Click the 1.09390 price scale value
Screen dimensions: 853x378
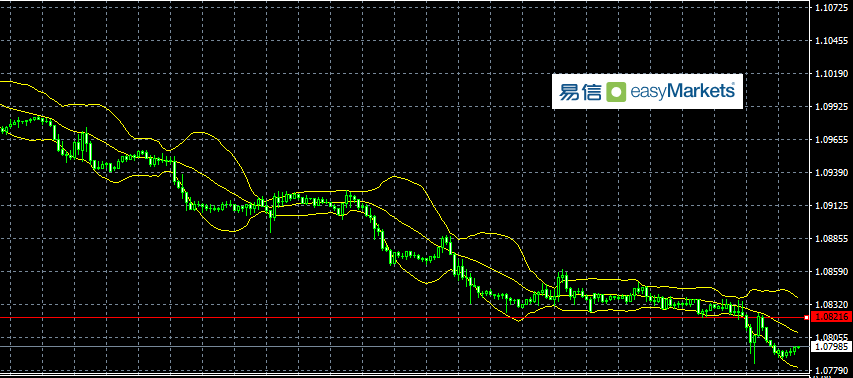pyautogui.click(x=831, y=173)
